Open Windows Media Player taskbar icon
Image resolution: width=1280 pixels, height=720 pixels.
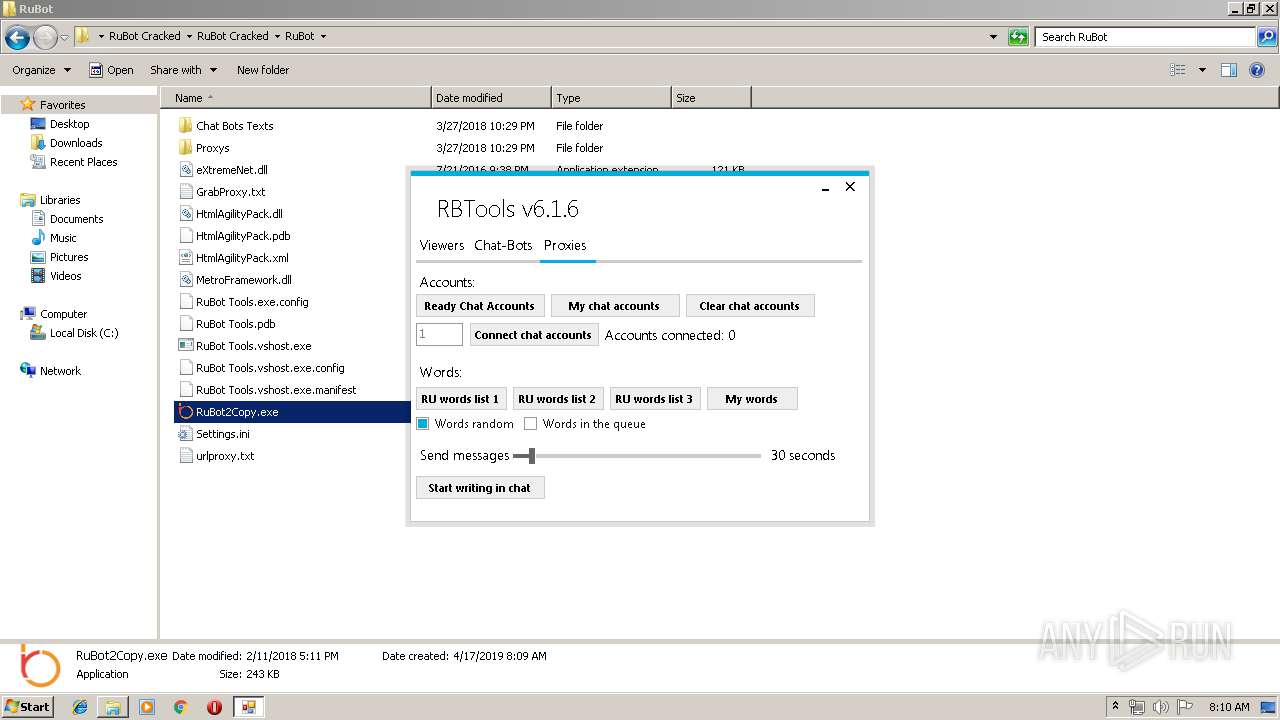(x=147, y=707)
